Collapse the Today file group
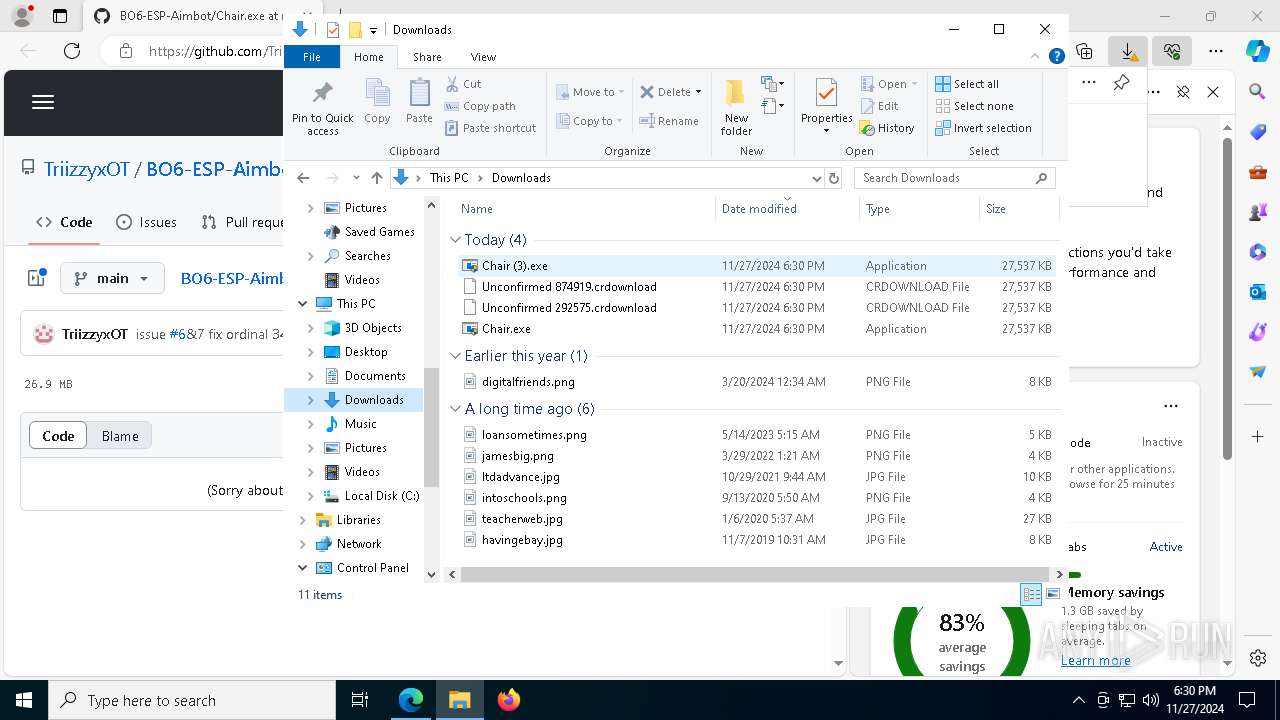Viewport: 1280px width, 720px height. (456, 240)
